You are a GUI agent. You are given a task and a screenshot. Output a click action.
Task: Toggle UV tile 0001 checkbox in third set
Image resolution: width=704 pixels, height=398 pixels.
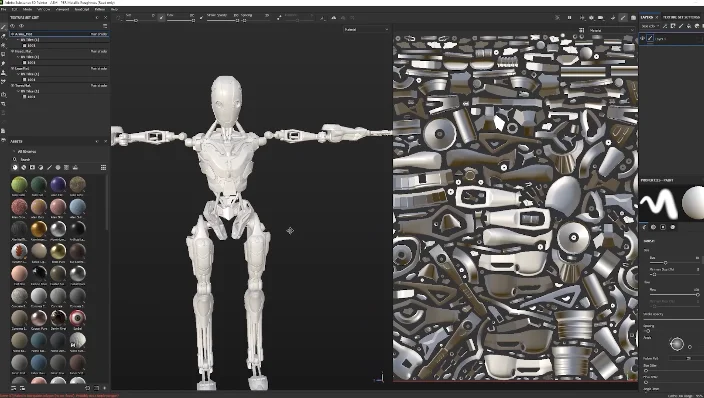(25, 80)
